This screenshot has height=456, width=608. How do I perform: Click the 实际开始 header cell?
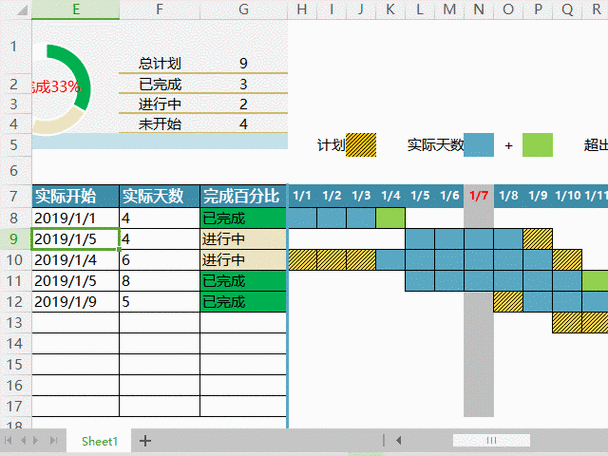coord(75,196)
